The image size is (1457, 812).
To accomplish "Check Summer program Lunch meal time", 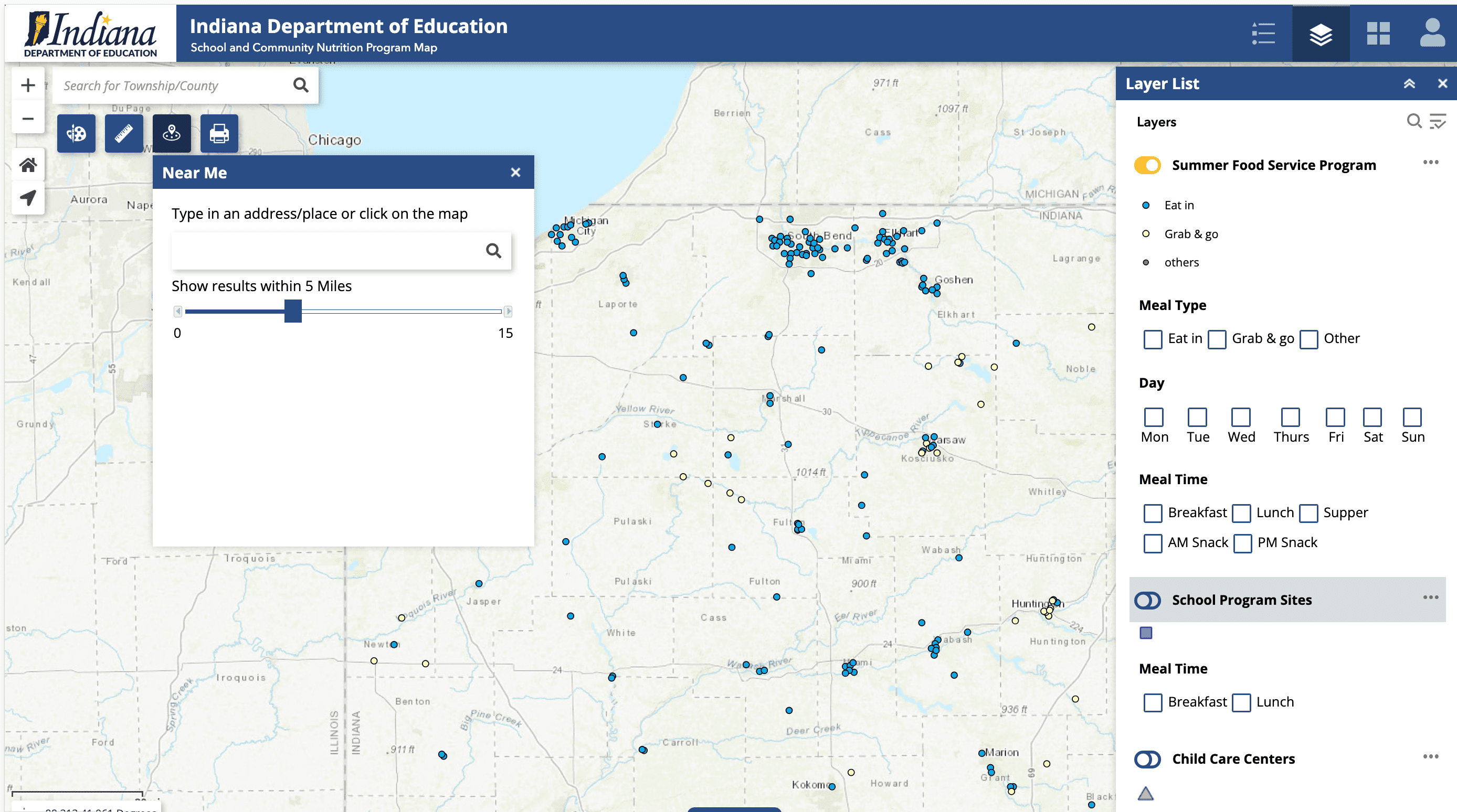I will (1241, 514).
